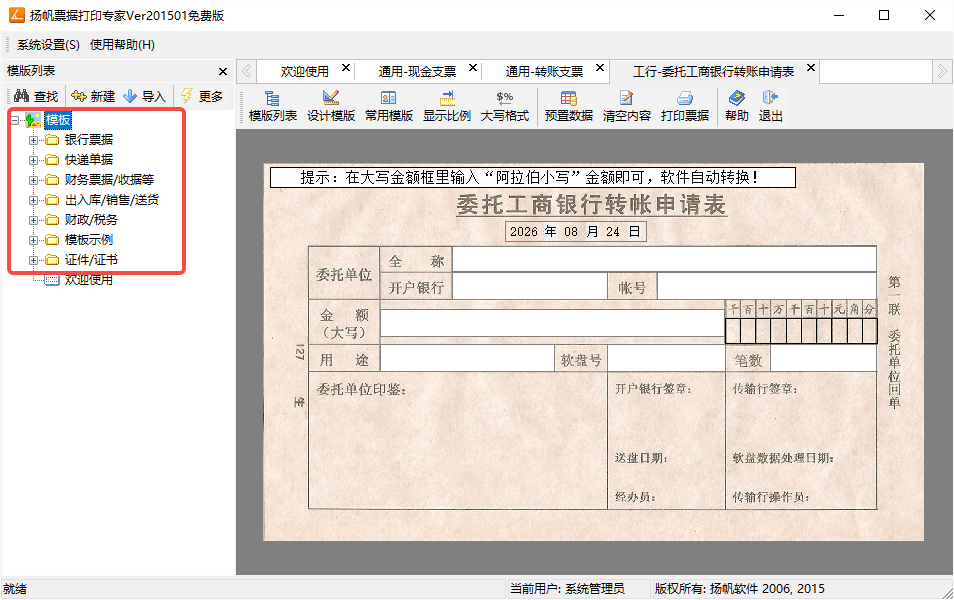Click the 查找 binoculars search button
Viewport: 954px width, 600px height.
[x=36, y=96]
